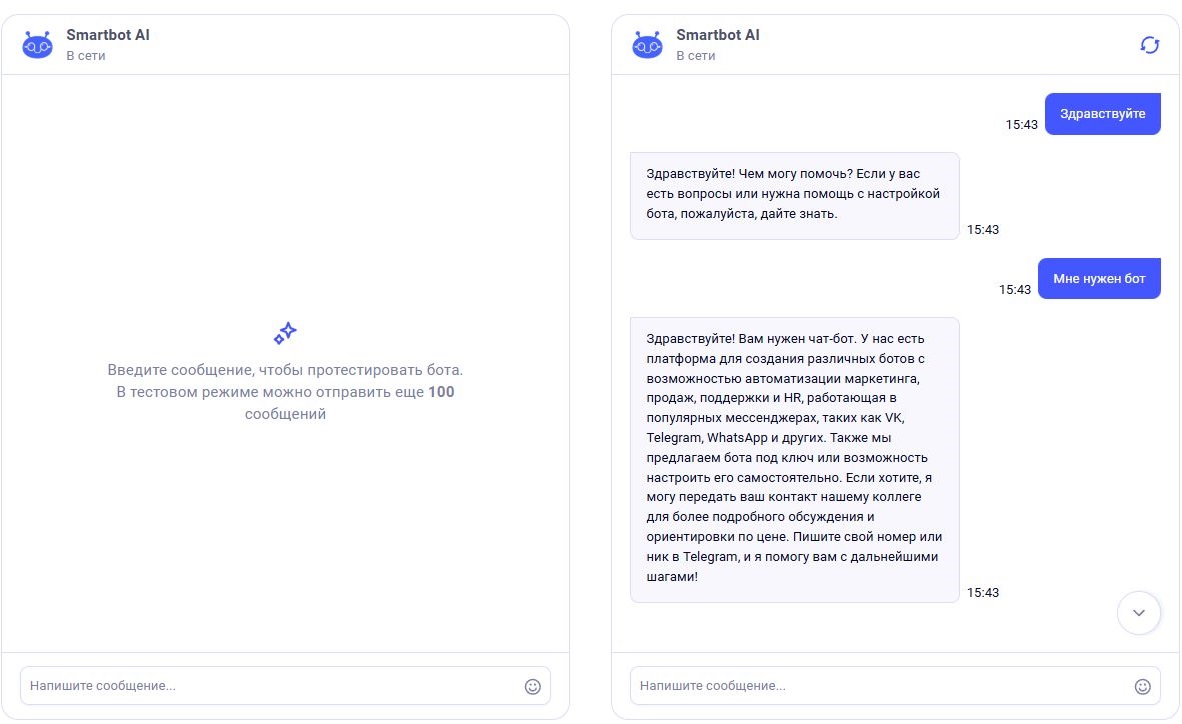Click the "В сети" status in the left header

click(86, 56)
